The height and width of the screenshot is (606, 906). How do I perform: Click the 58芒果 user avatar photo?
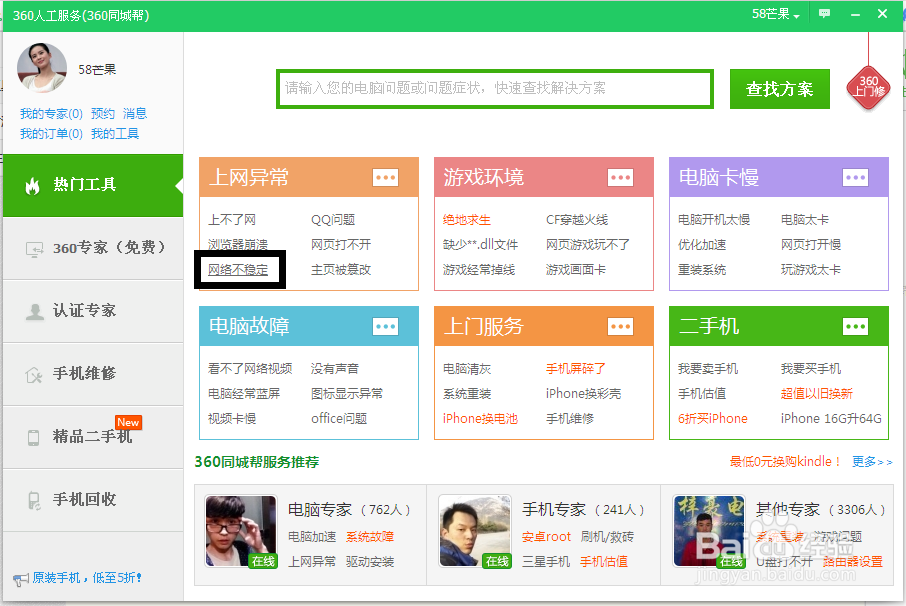(42, 68)
